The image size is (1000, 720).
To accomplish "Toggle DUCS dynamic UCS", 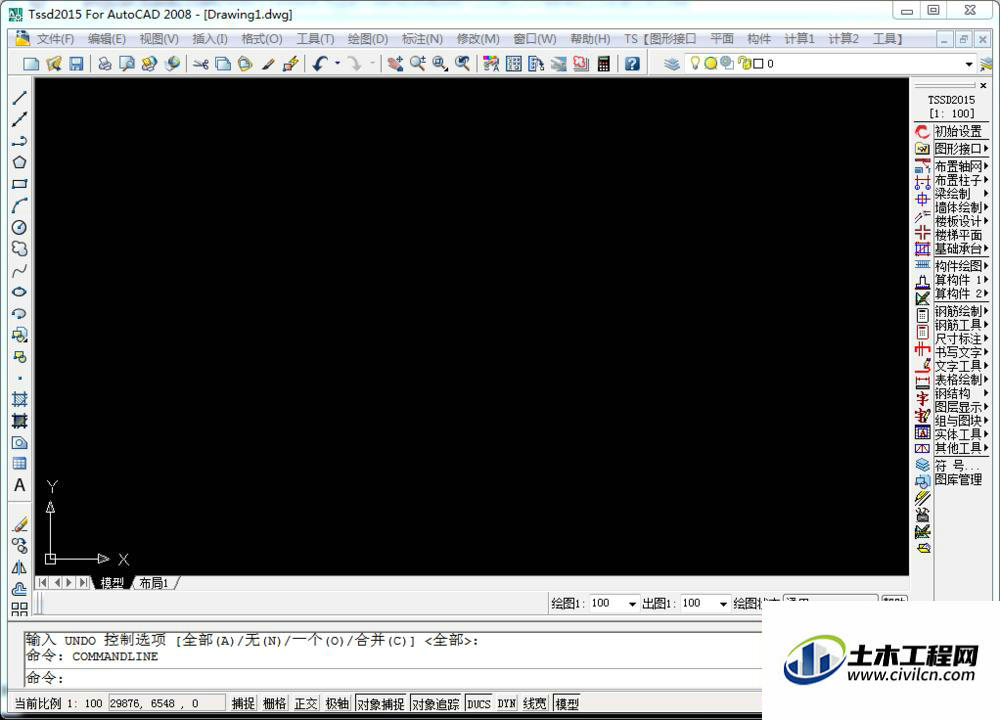I will tap(479, 703).
